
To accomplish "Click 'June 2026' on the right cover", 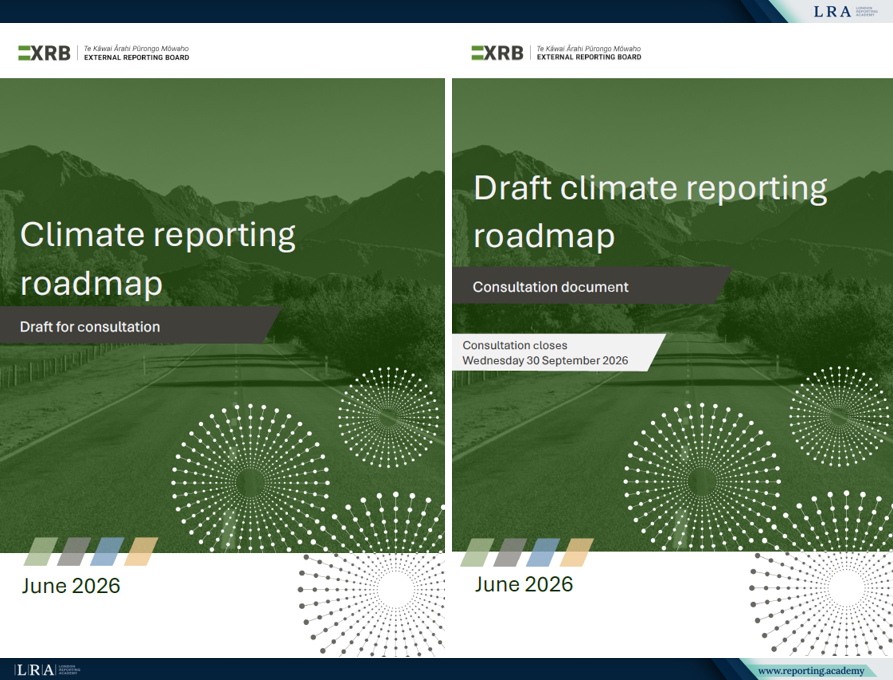I will tap(524, 584).
